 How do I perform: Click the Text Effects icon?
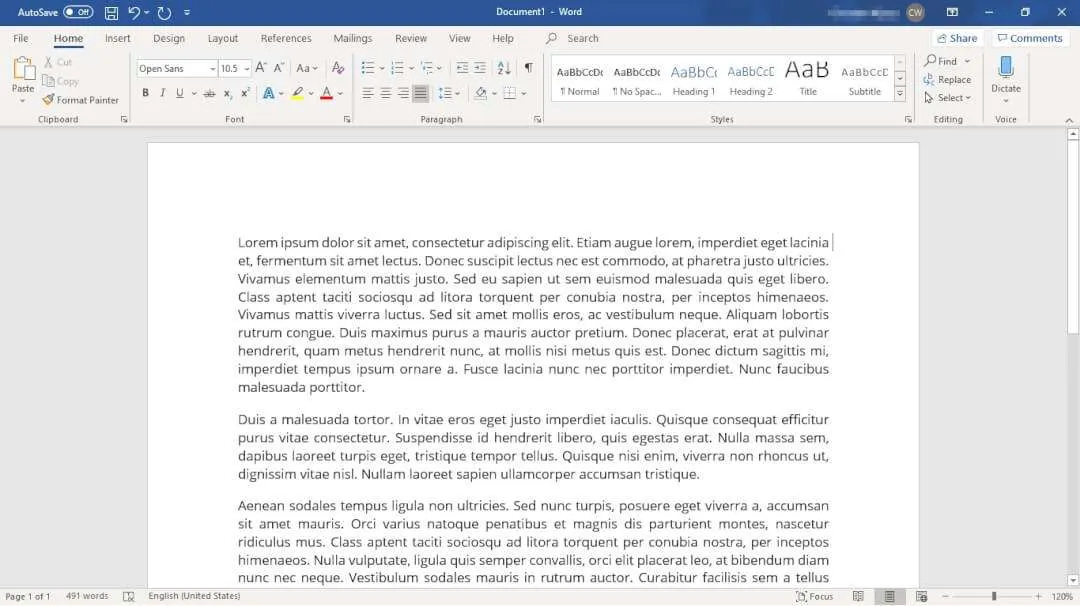tap(269, 93)
